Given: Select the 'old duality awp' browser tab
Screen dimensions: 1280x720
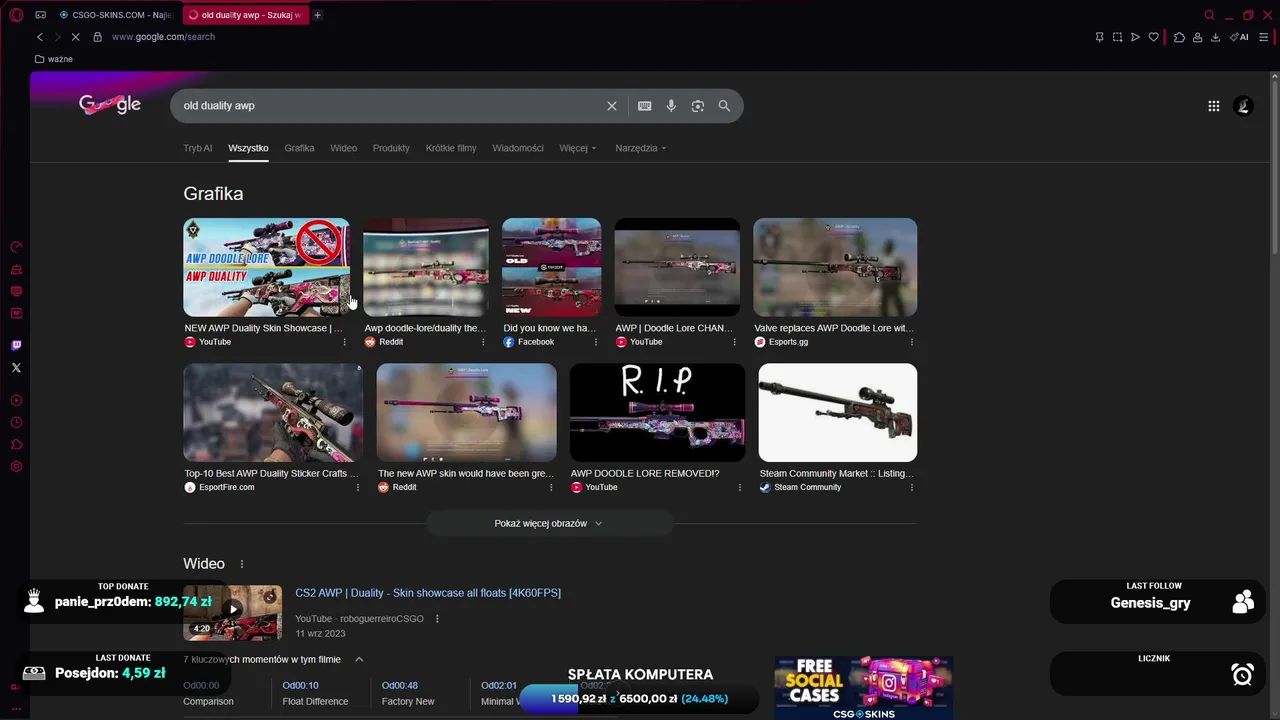Looking at the screenshot, I should tap(245, 15).
